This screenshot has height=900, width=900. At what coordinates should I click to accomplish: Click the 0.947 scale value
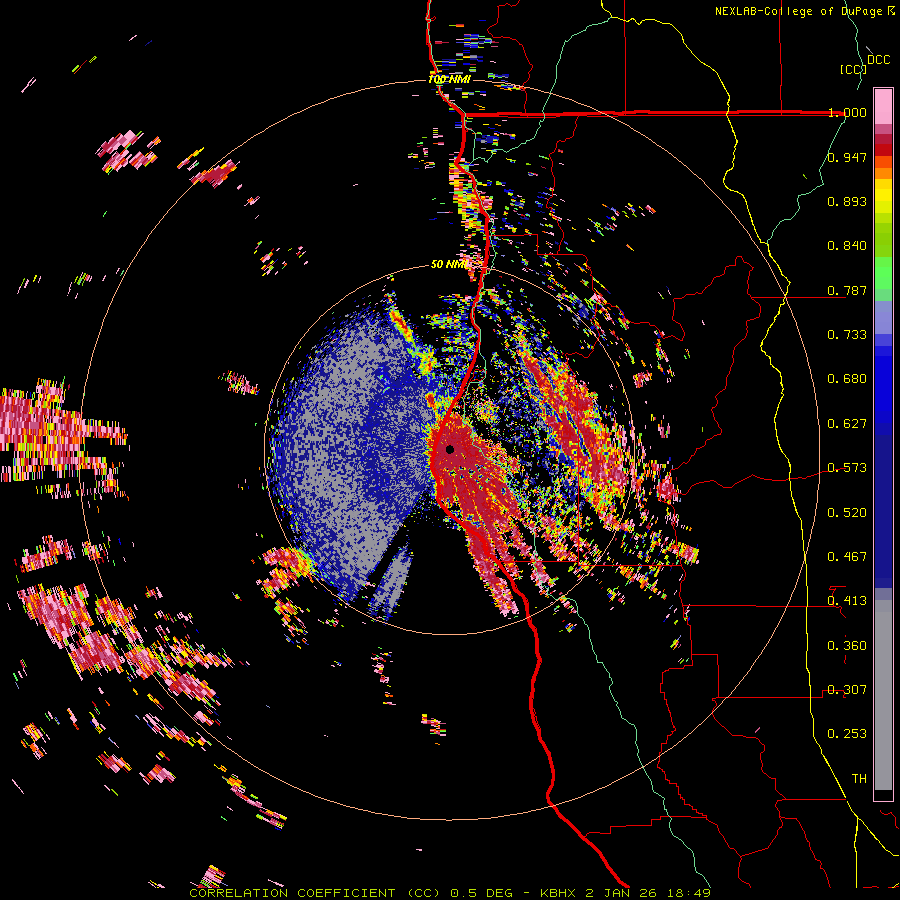(847, 157)
